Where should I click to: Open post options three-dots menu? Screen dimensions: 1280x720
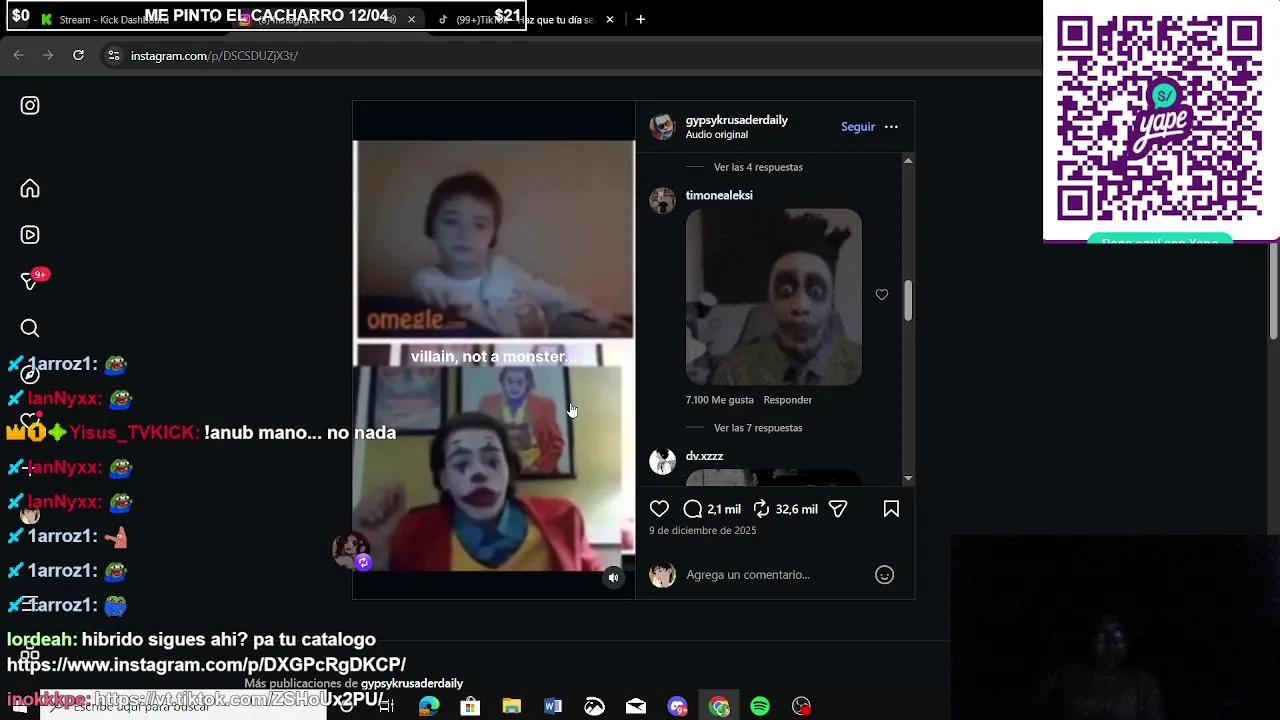(891, 127)
